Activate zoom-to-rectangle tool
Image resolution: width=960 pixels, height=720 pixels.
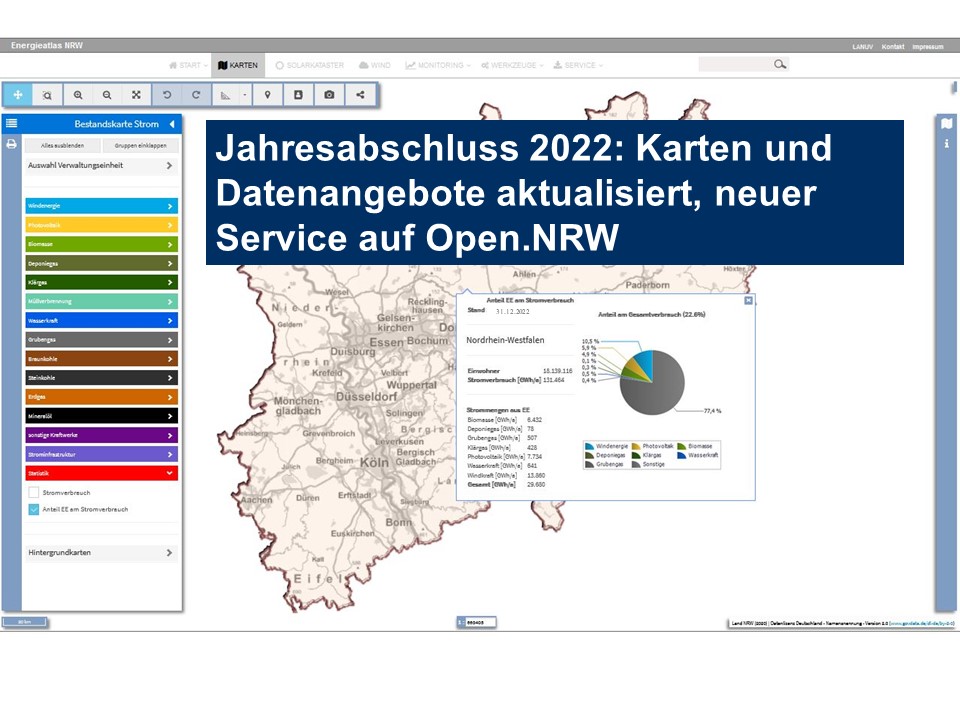click(47, 95)
